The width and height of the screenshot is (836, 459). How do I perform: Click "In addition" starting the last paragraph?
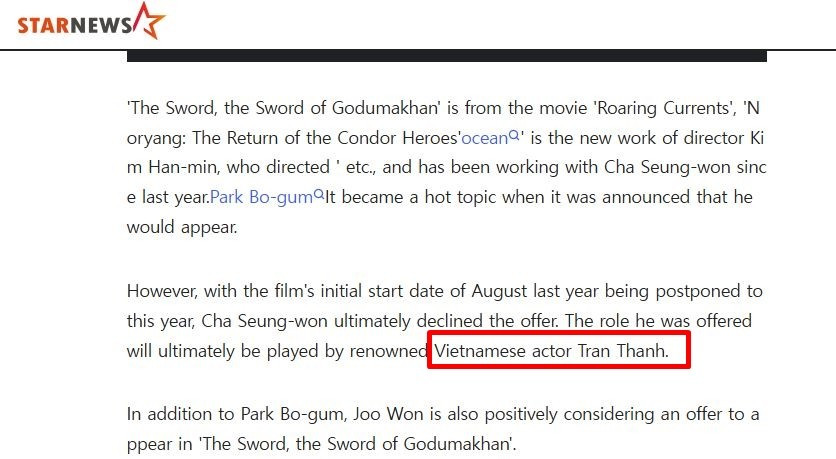(163, 413)
